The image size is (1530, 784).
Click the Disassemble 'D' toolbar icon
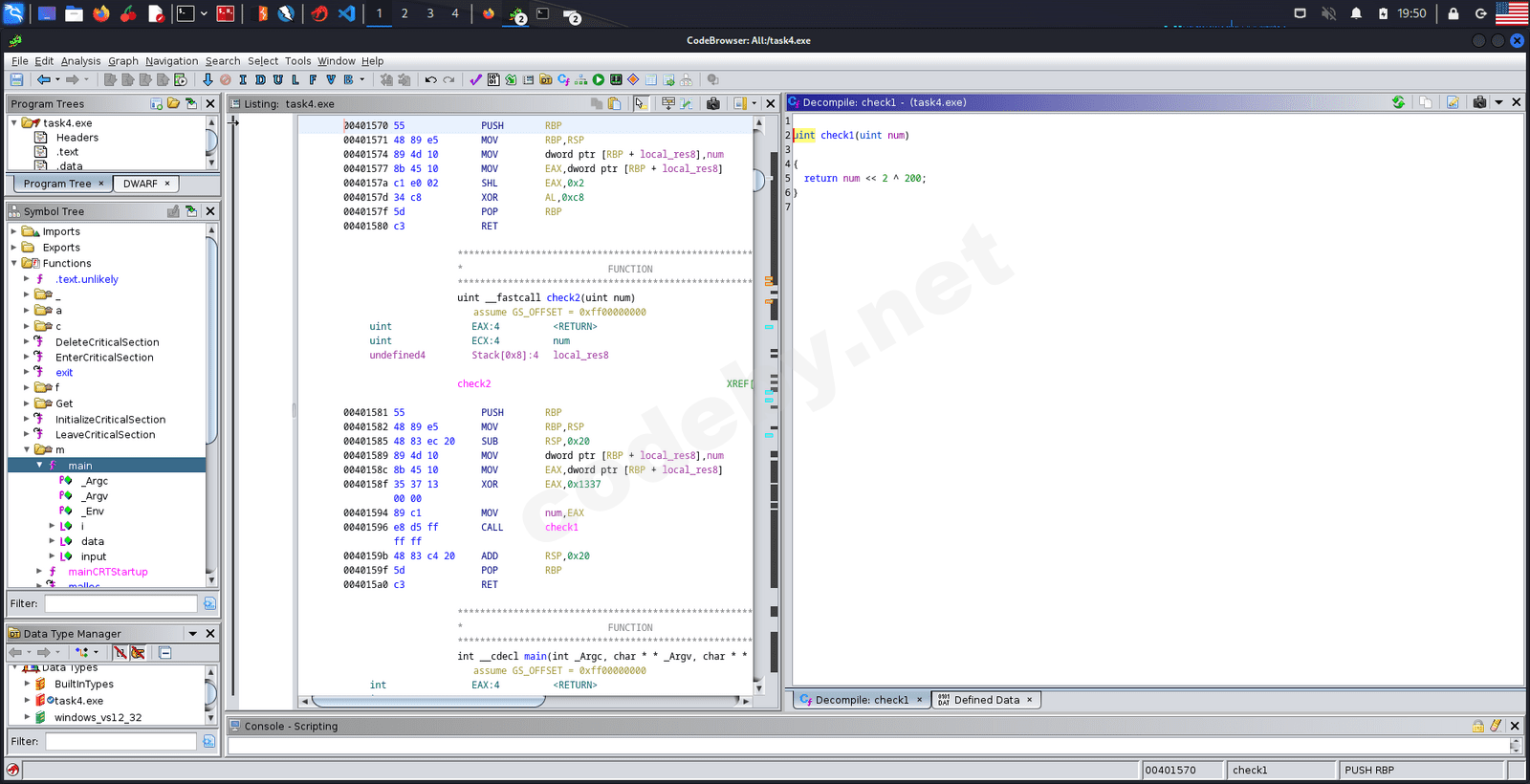pos(260,80)
